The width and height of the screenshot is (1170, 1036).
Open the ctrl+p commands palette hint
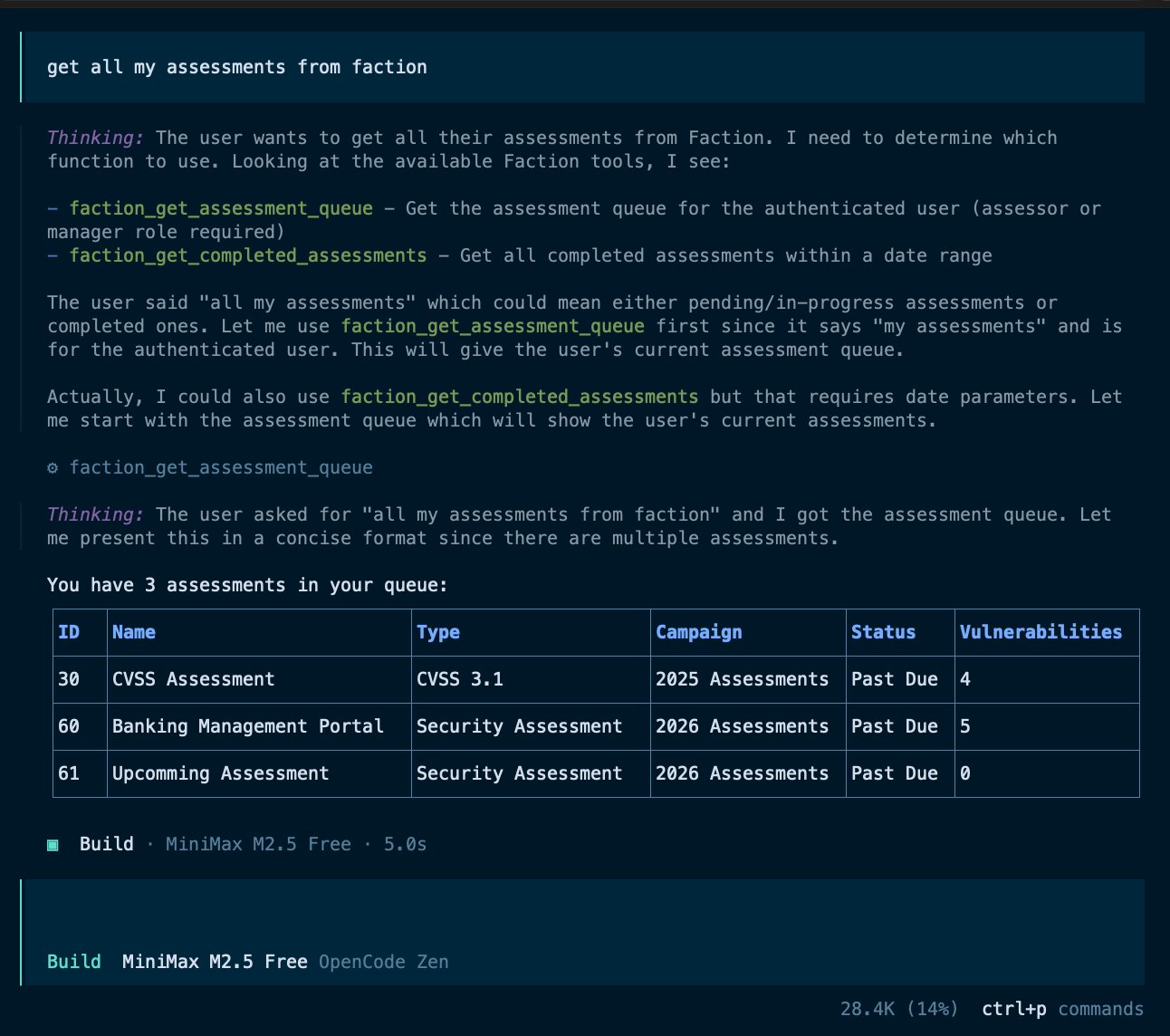pyautogui.click(x=1062, y=1009)
